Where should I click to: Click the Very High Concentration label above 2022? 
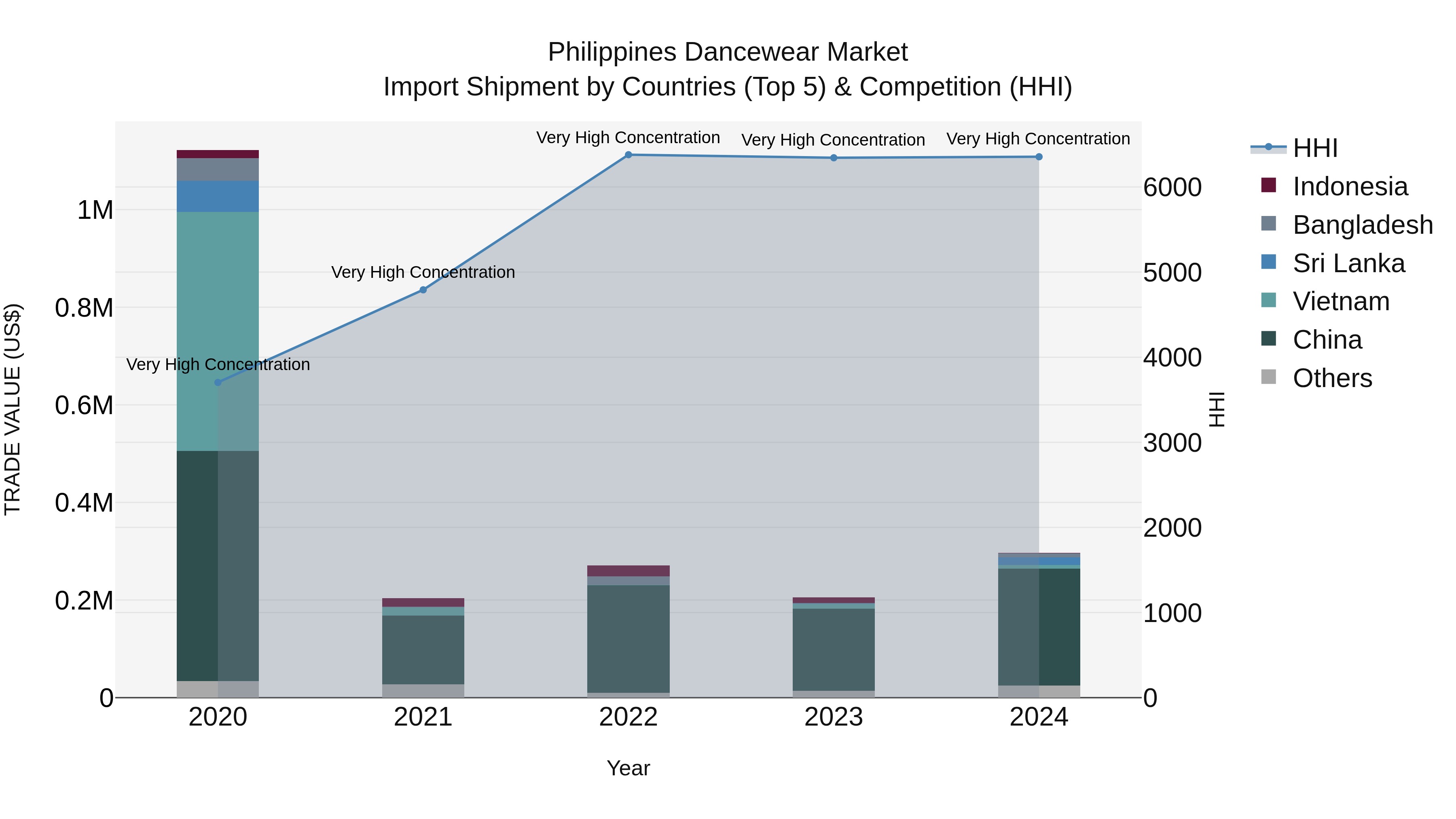[628, 138]
